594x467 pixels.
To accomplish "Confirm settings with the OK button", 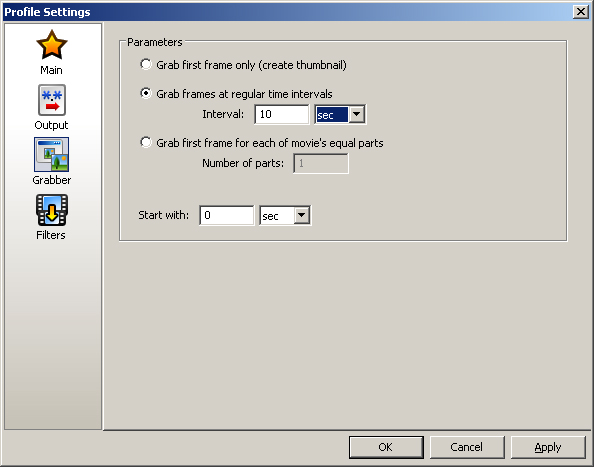I will (386, 447).
